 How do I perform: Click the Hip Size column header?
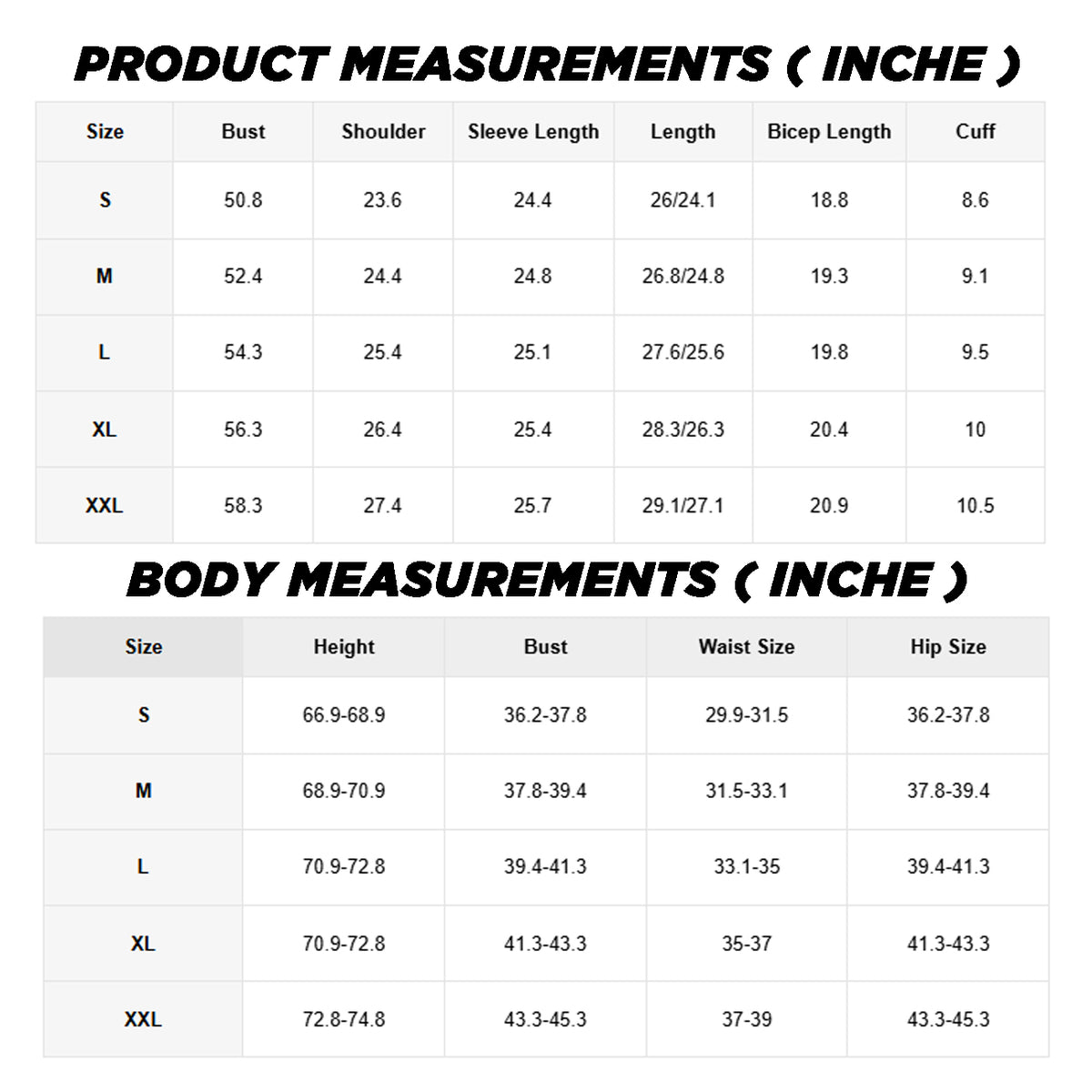(947, 647)
